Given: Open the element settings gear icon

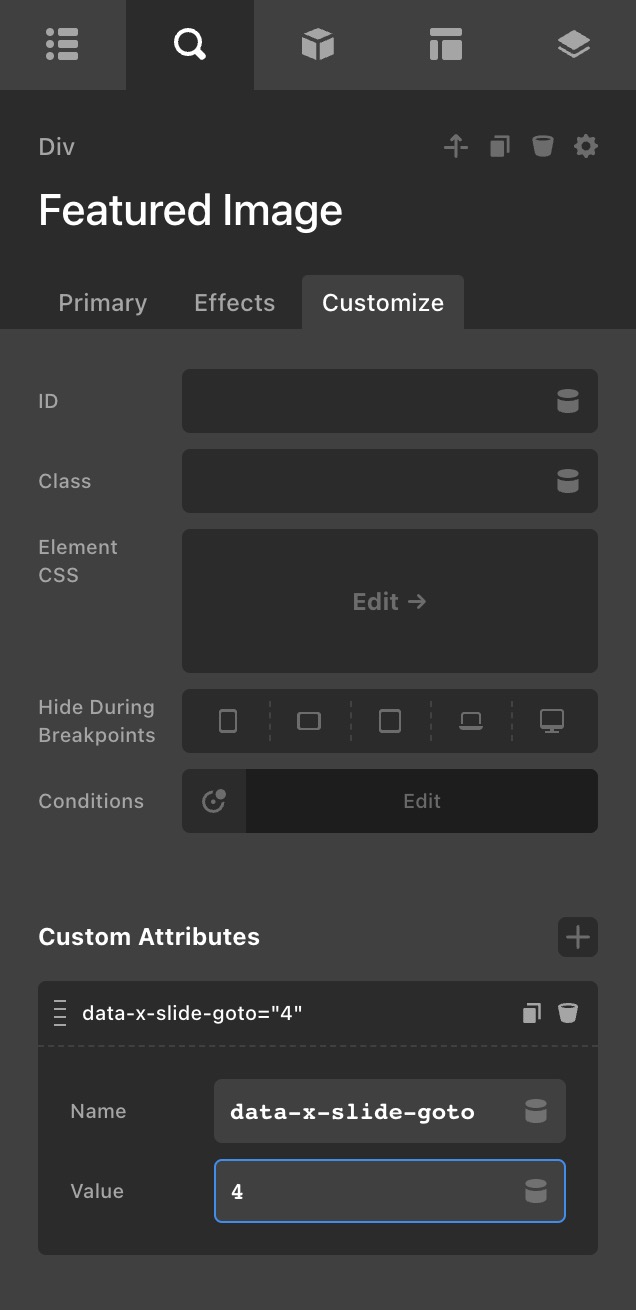Looking at the screenshot, I should (x=586, y=147).
